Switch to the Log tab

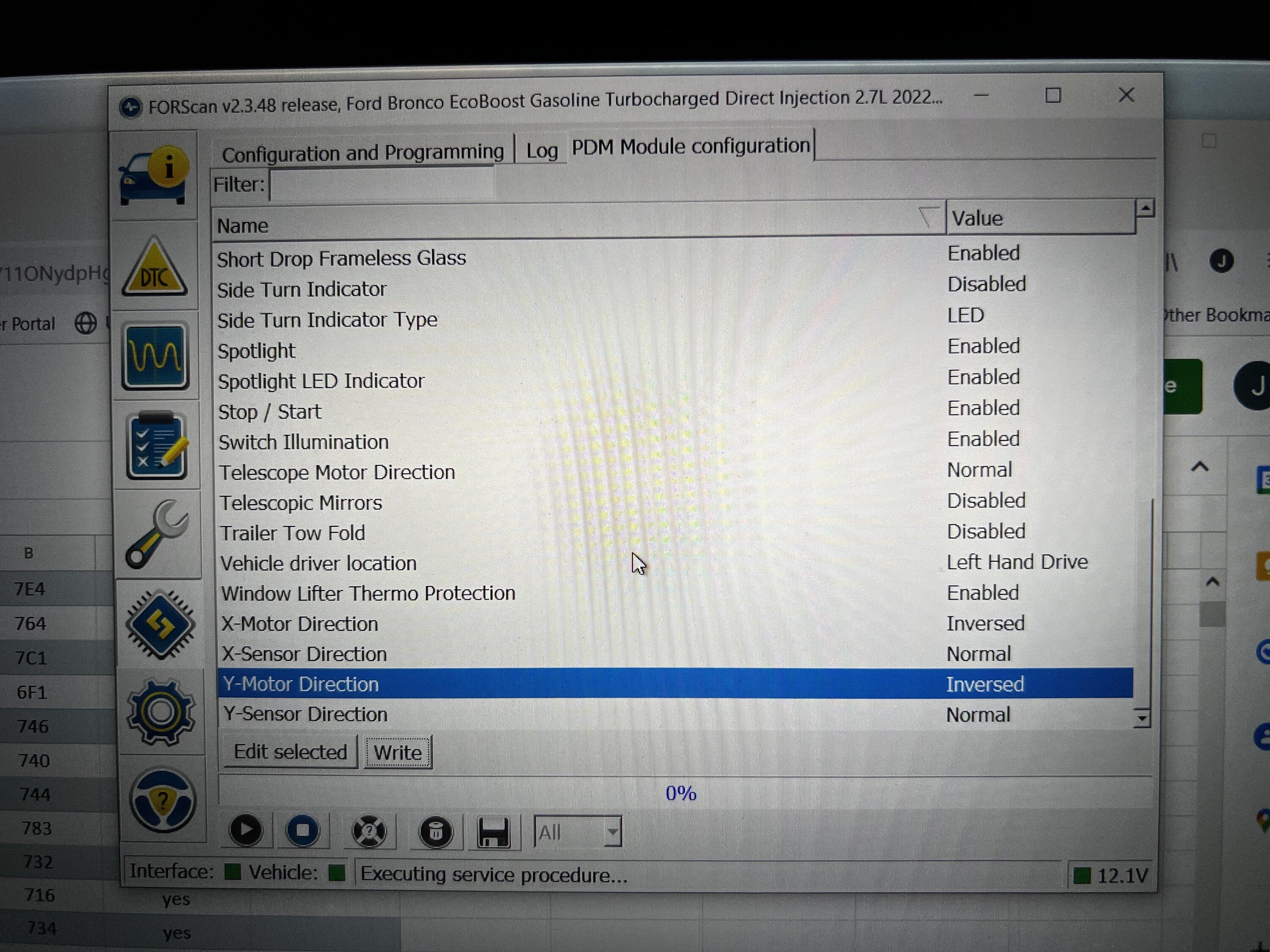pos(542,150)
